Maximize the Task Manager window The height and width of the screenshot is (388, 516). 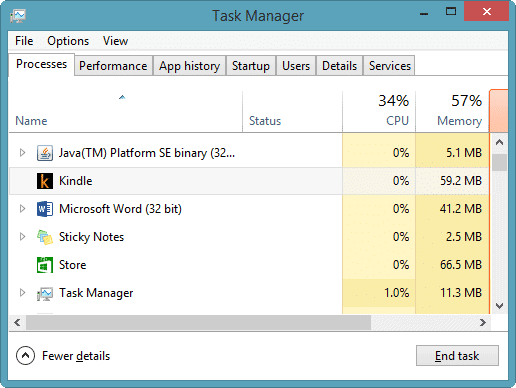click(451, 12)
